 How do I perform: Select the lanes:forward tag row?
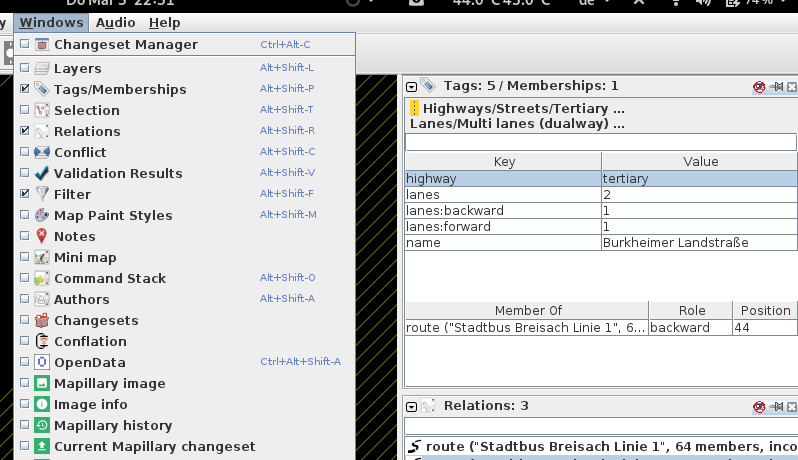pyautogui.click(x=602, y=226)
